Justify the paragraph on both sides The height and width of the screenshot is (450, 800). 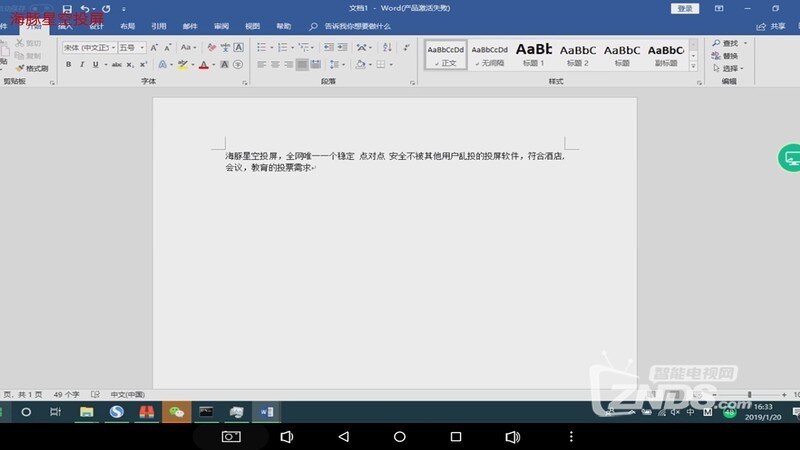[302, 64]
